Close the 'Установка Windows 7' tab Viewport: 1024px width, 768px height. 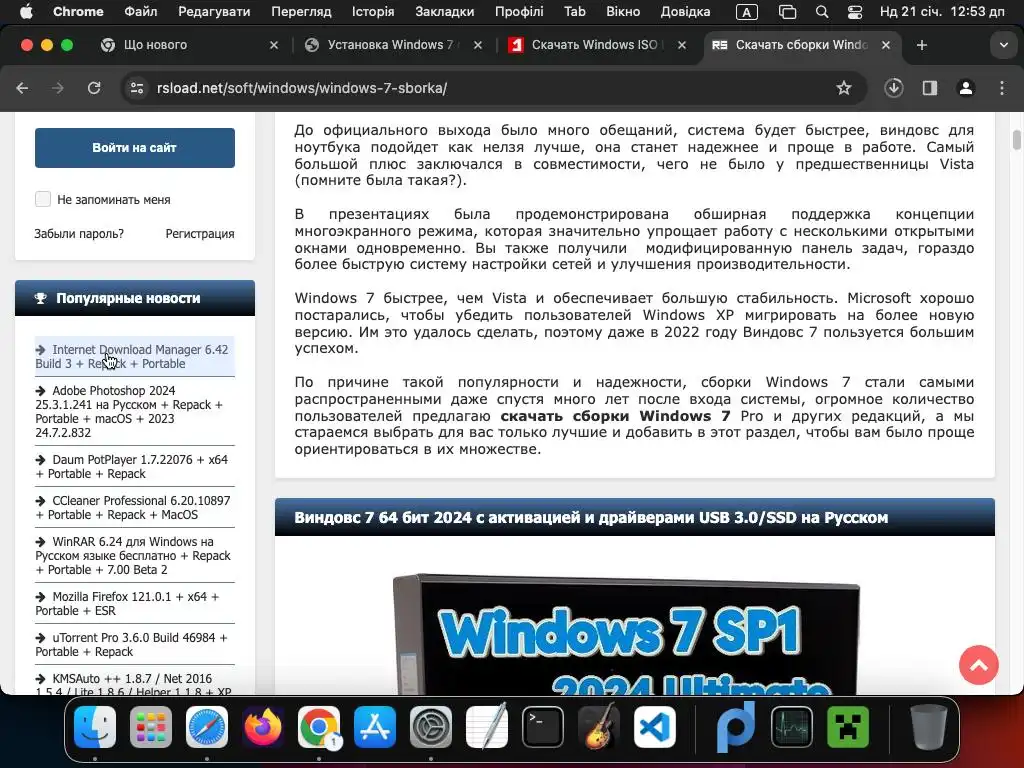click(x=478, y=45)
